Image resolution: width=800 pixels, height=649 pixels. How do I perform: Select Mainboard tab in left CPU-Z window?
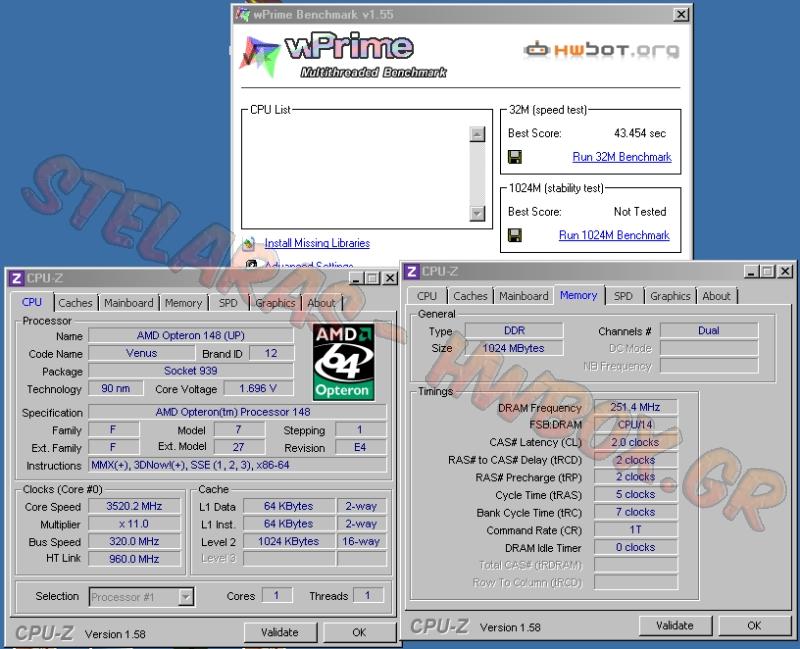(129, 303)
